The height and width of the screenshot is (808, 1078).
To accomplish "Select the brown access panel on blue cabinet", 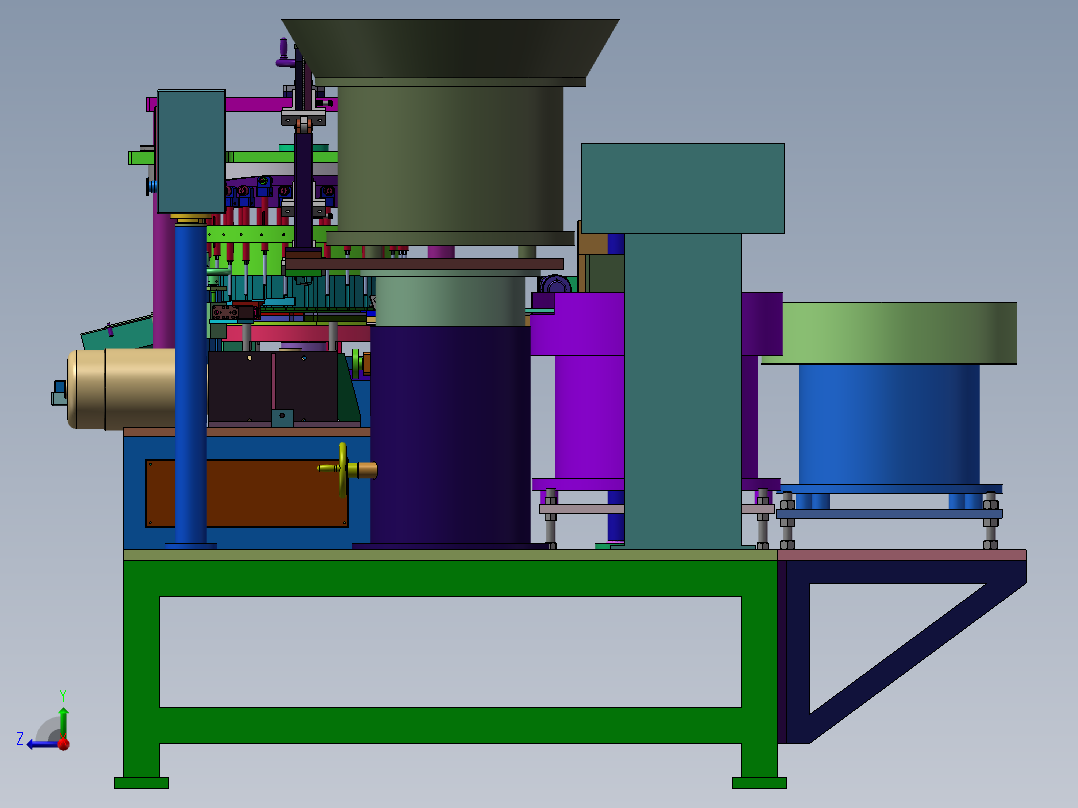I will [x=247, y=494].
